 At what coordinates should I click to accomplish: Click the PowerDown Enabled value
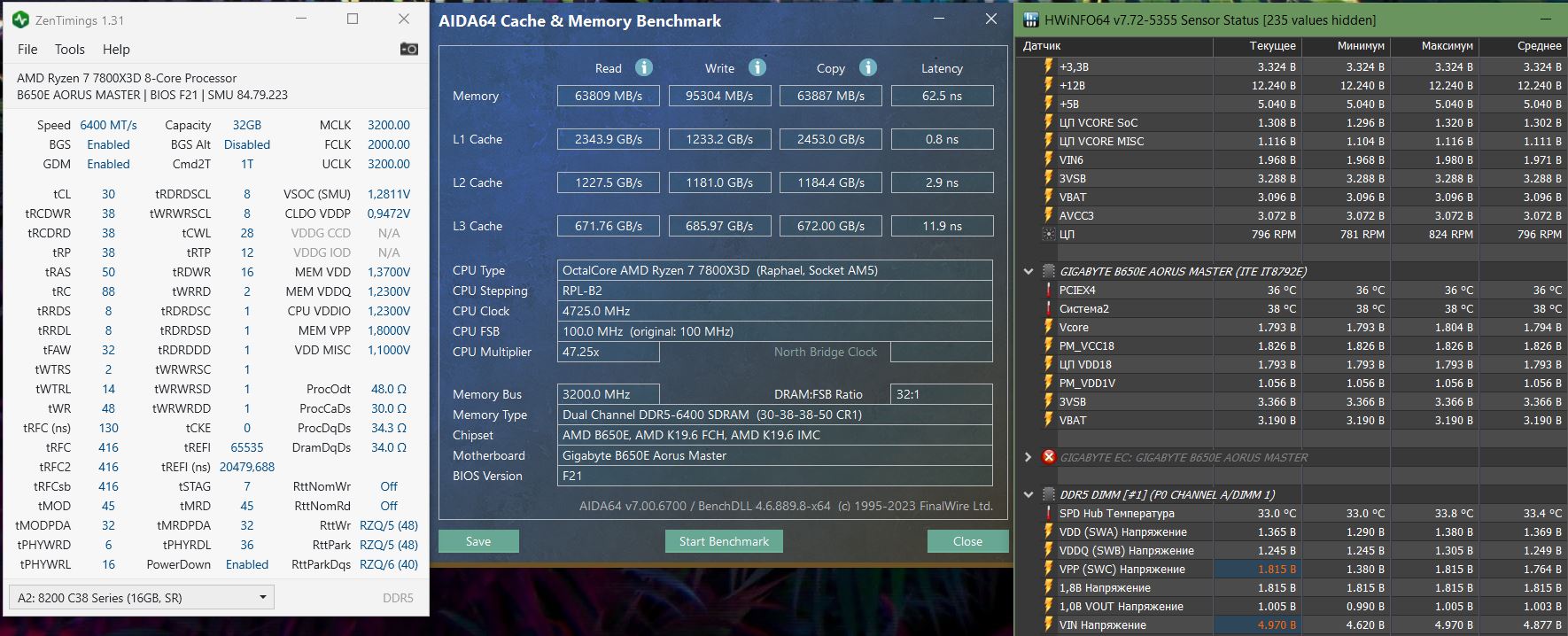(246, 564)
